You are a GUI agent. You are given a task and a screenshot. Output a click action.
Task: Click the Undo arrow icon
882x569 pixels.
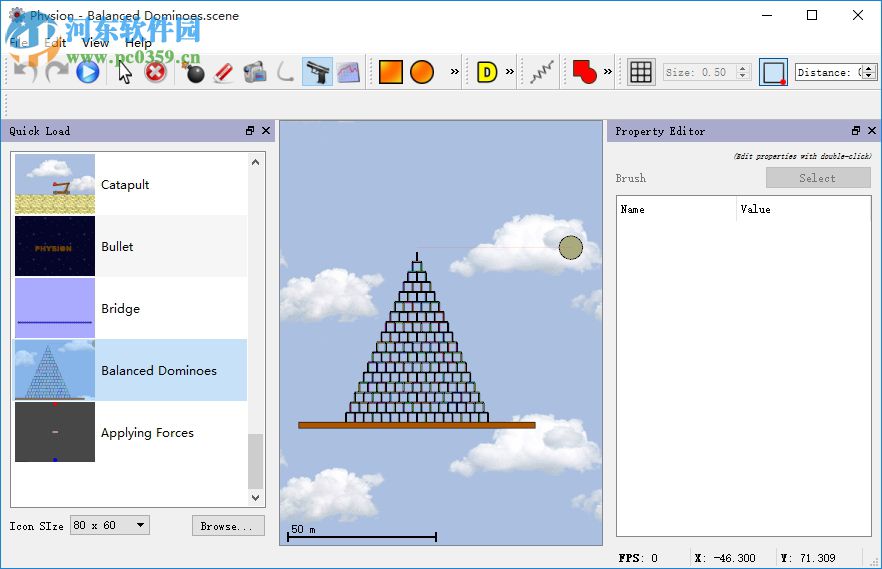[x=25, y=72]
